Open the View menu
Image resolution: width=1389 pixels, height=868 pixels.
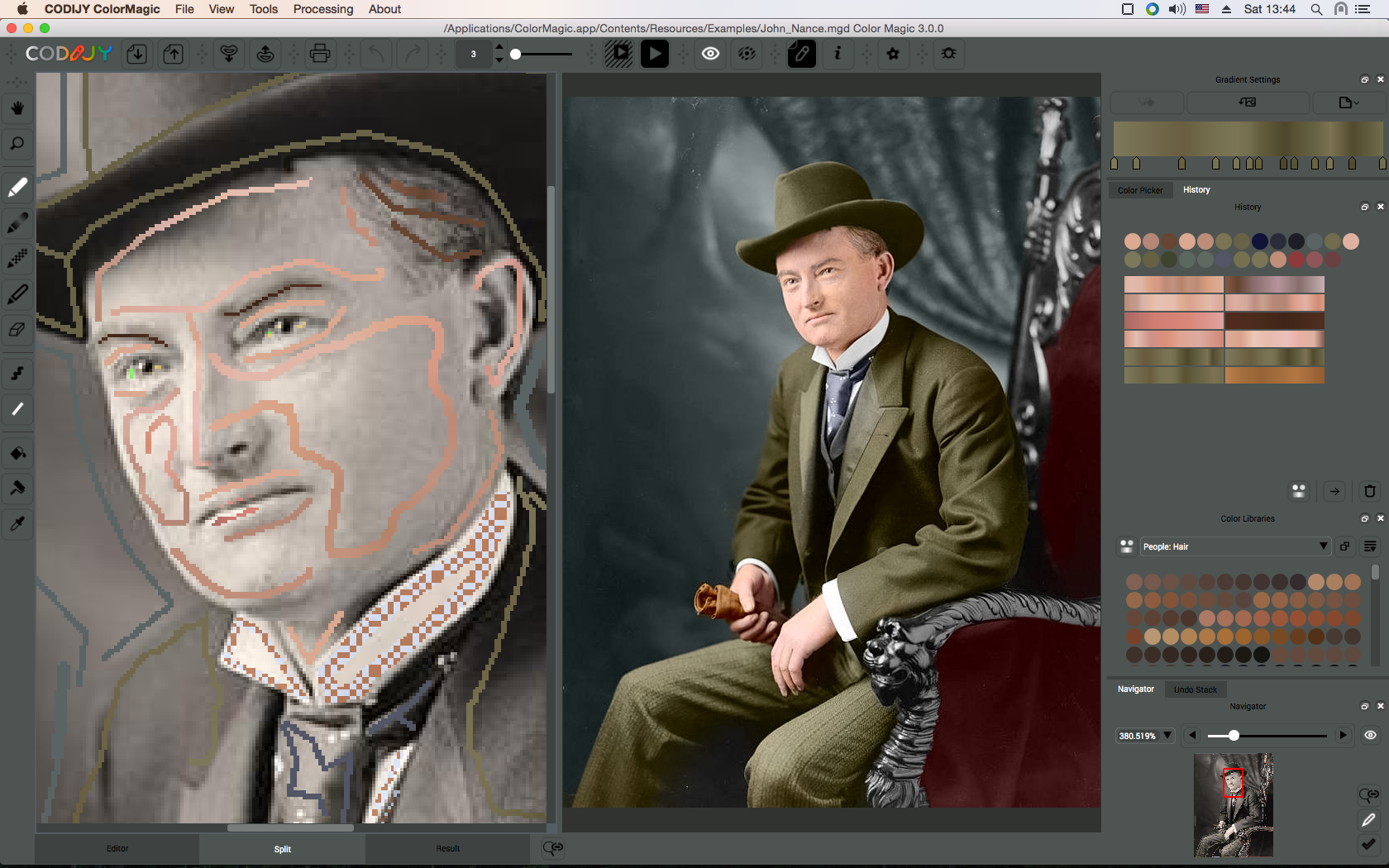coord(222,9)
